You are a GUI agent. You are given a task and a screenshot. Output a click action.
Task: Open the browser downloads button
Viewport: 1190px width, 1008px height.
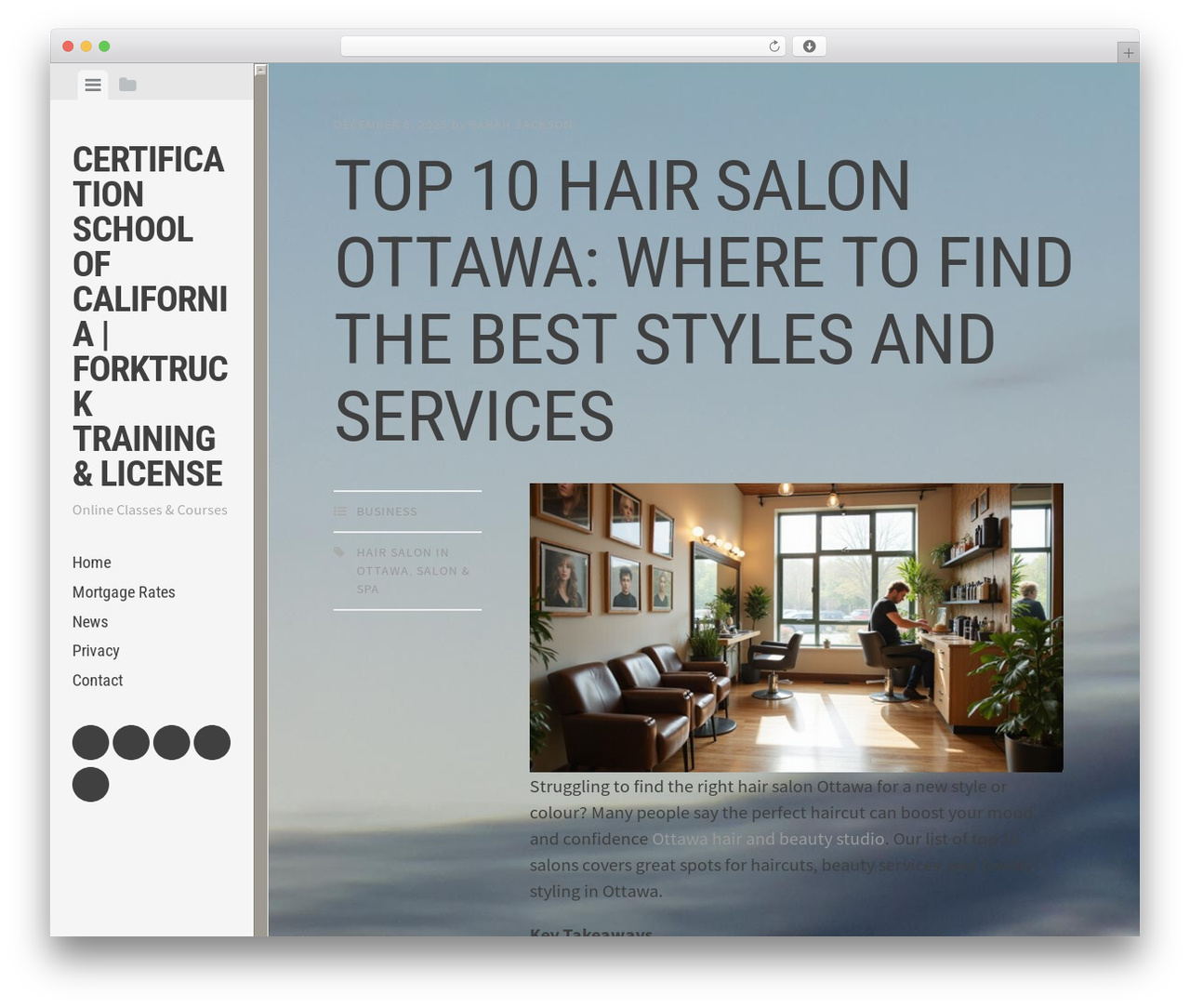809,46
